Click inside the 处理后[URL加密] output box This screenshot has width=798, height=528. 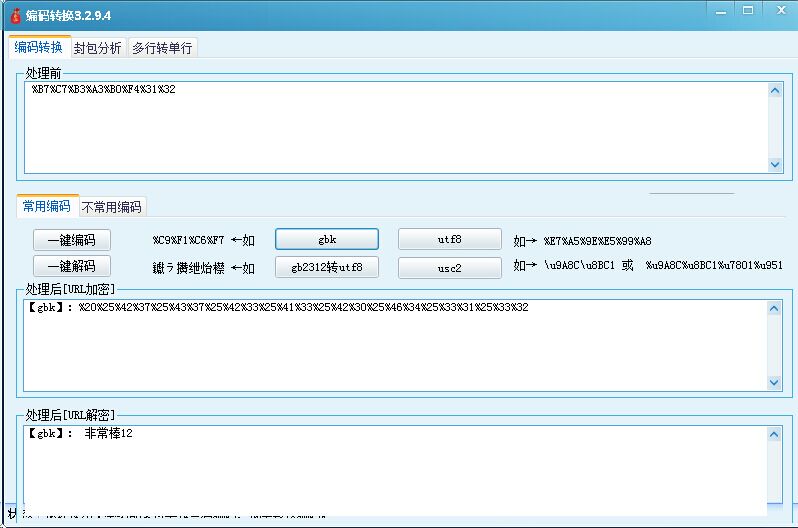395,345
